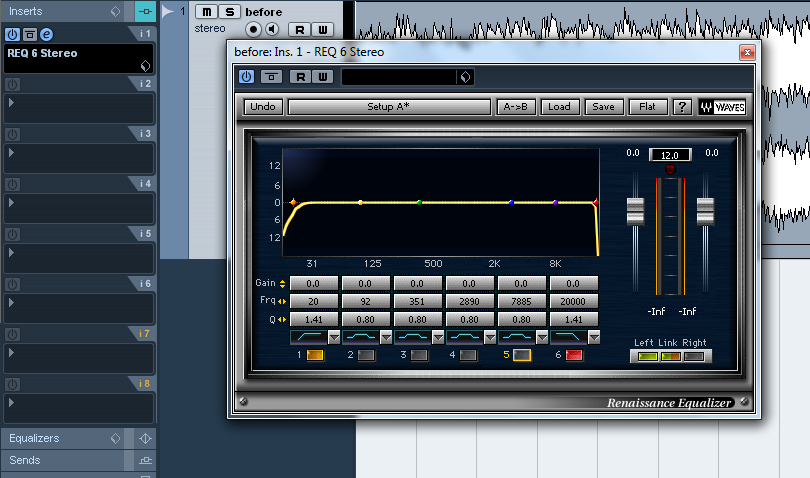Enable record on 'before' track
Viewport: 810px width, 478px height.
253,29
